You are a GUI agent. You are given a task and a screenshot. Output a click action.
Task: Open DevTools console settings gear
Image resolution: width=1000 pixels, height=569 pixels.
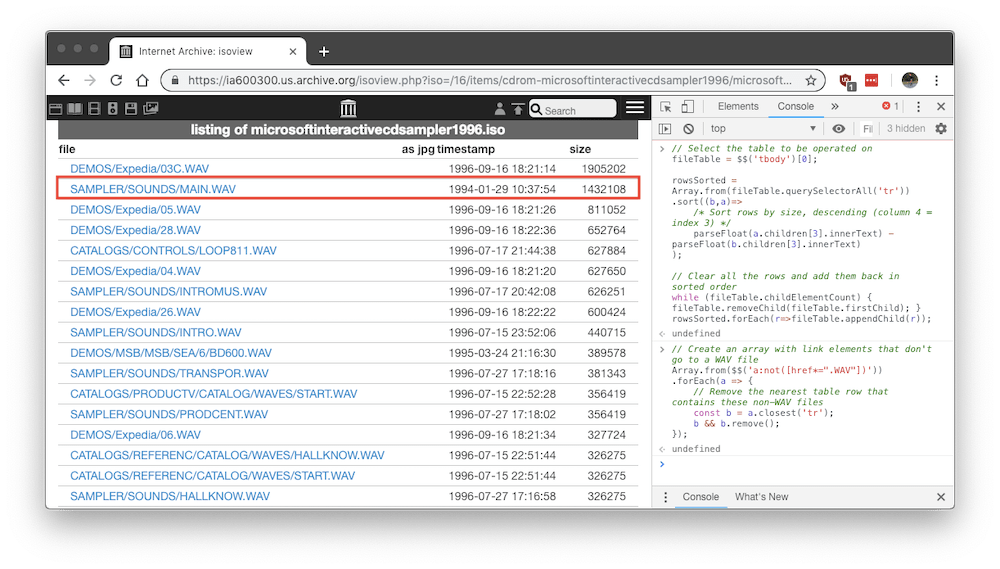pyautogui.click(x=940, y=129)
